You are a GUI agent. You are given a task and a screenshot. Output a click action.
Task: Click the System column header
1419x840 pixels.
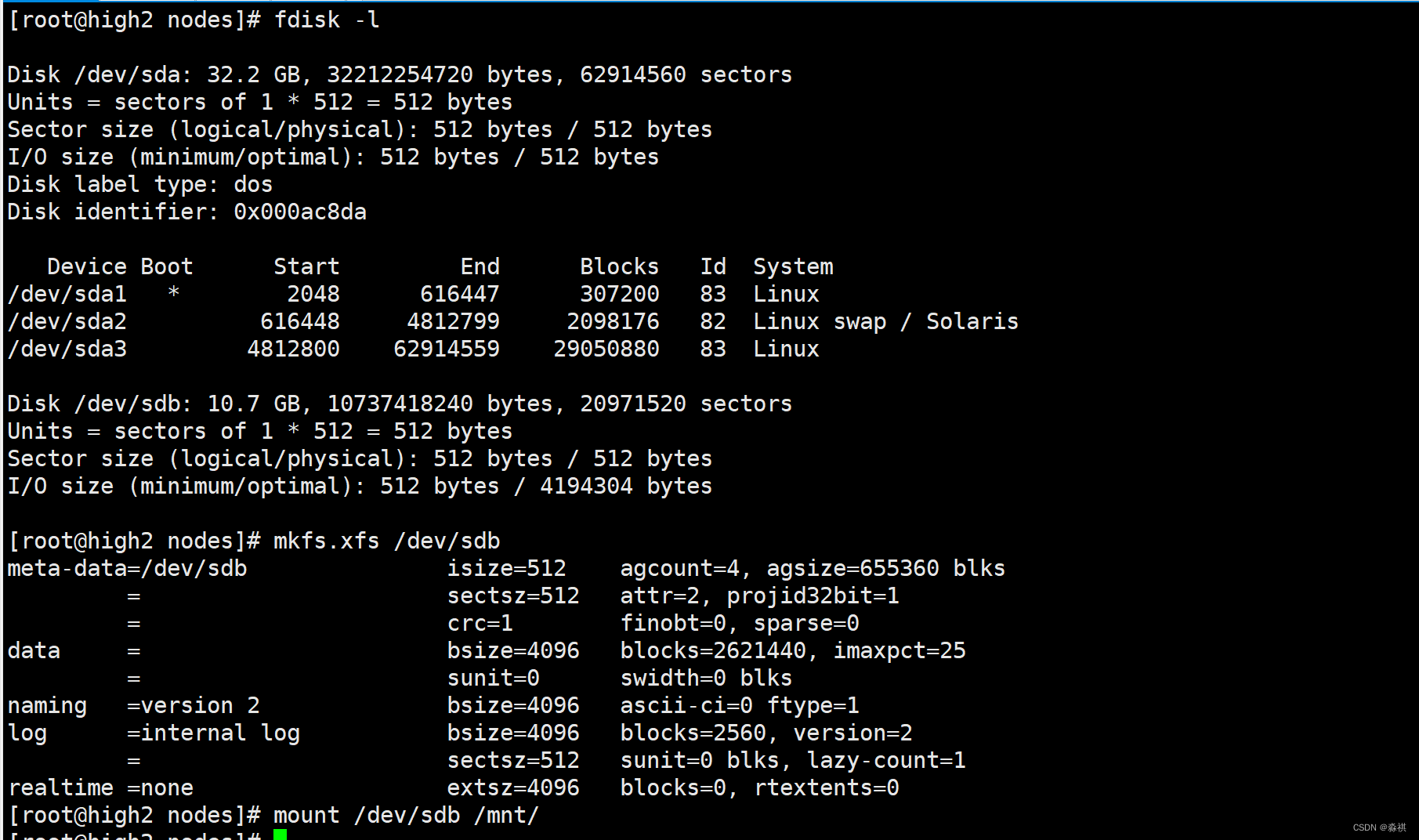[x=793, y=266]
